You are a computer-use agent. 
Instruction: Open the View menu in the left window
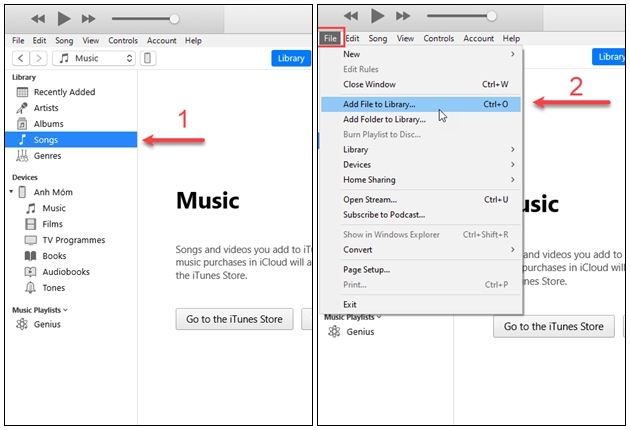pyautogui.click(x=91, y=41)
